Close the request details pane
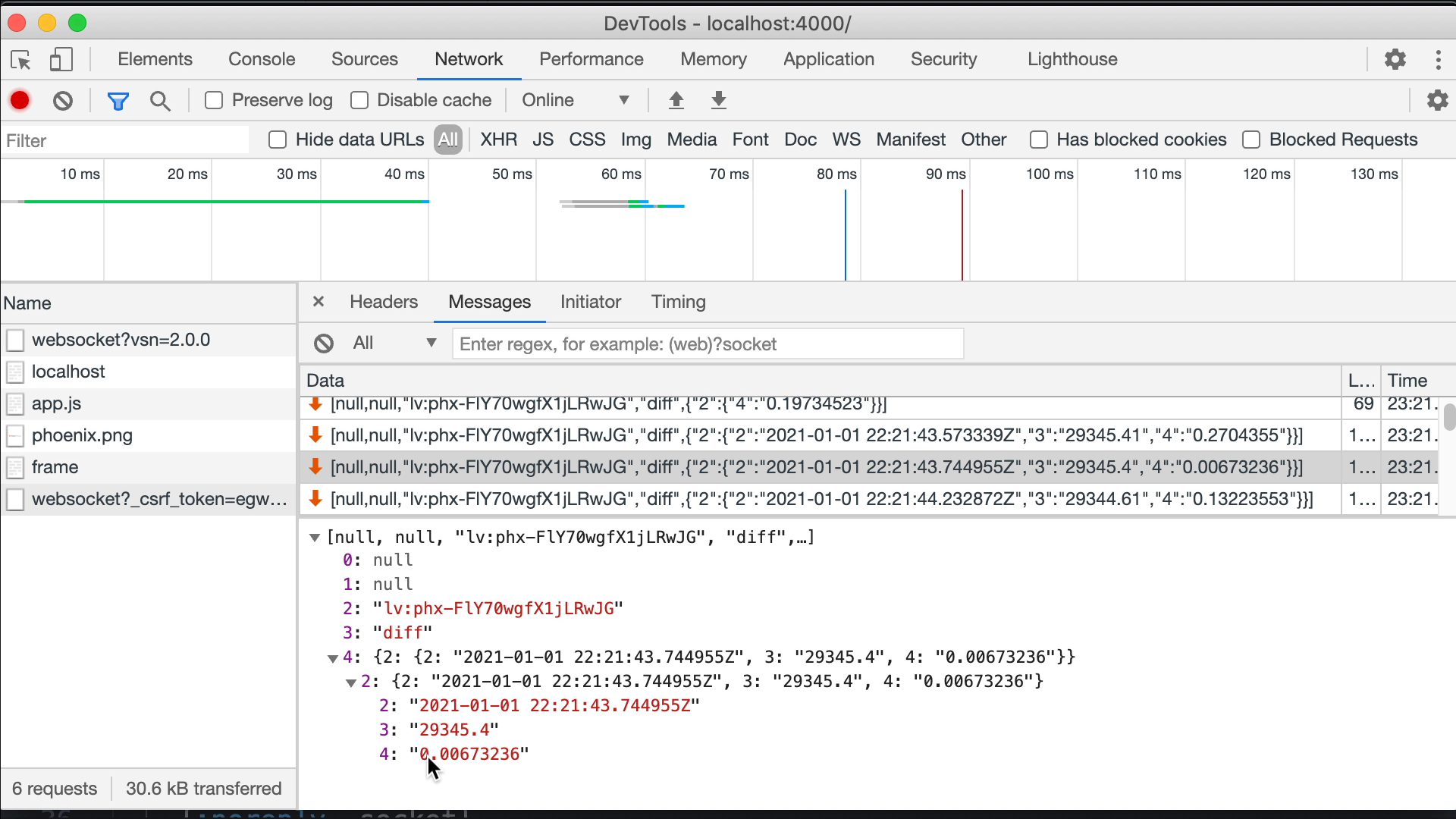1456x819 pixels. coord(318,301)
